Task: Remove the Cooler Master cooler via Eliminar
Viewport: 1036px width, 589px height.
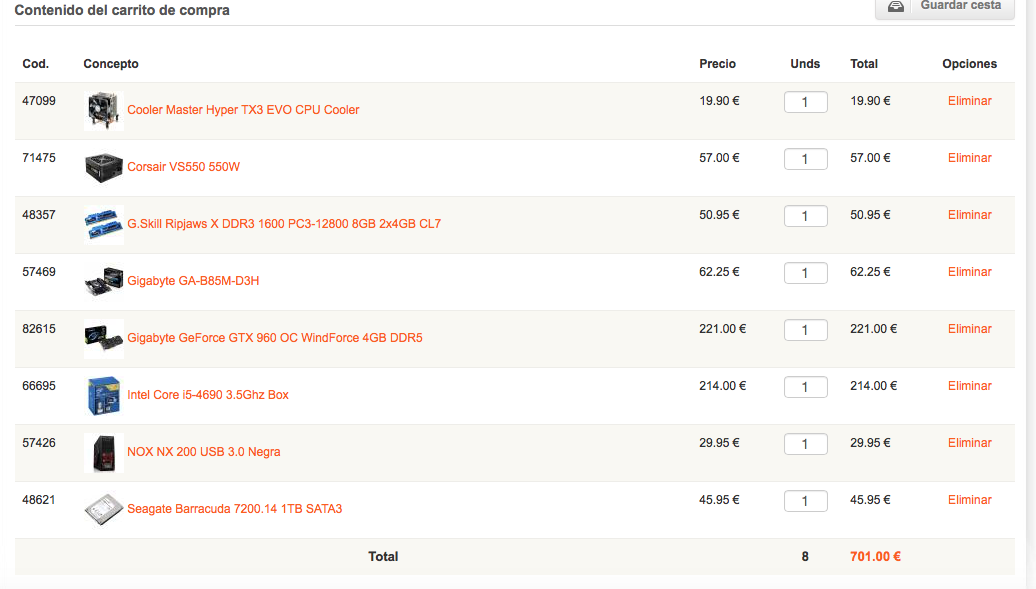Action: 969,101
